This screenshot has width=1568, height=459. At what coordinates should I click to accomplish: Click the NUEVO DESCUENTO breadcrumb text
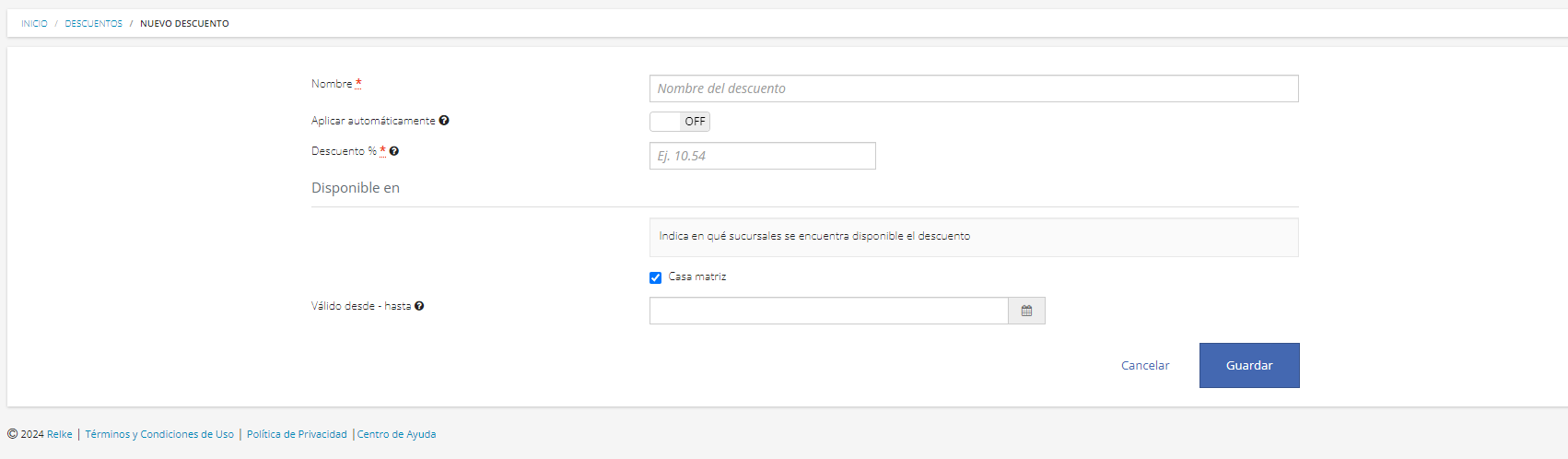coord(184,24)
